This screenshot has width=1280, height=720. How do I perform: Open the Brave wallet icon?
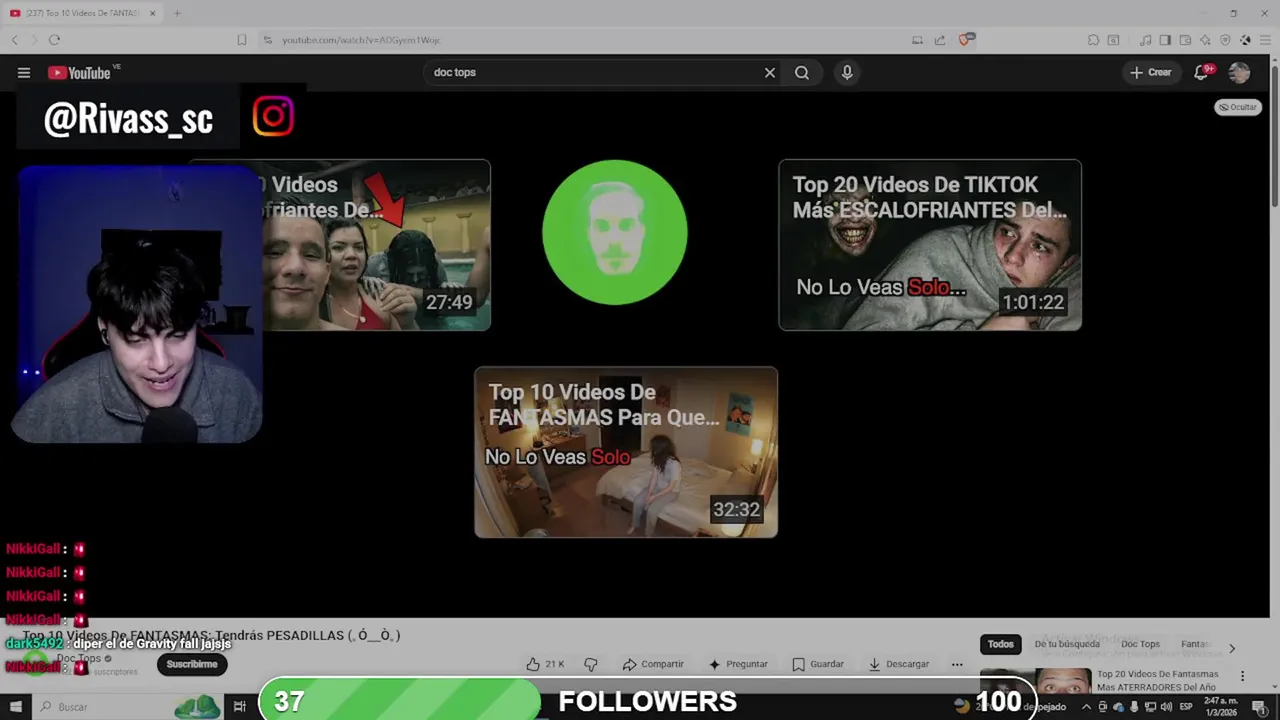1185,40
